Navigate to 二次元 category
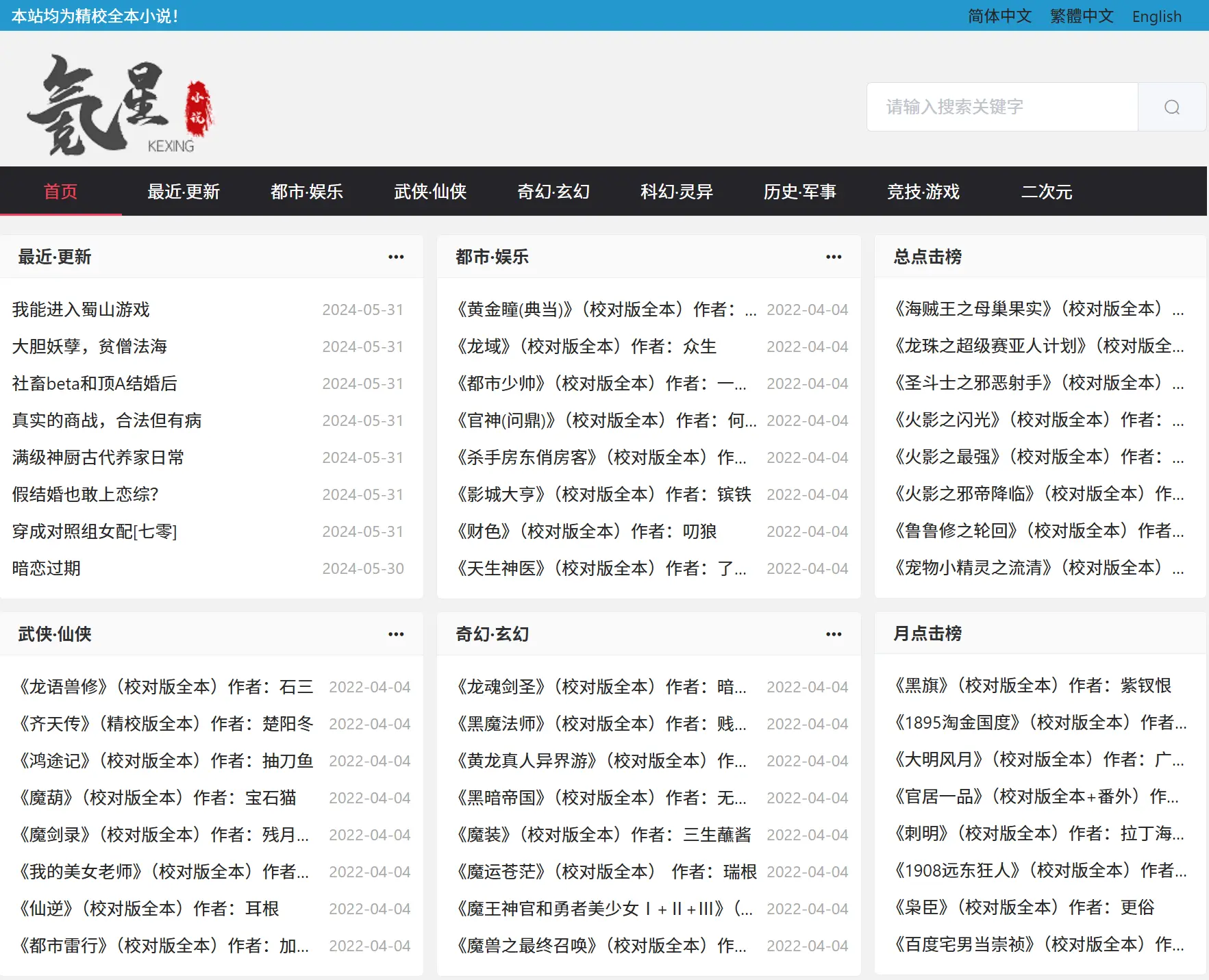Image resolution: width=1209 pixels, height=980 pixels. coord(1046,192)
